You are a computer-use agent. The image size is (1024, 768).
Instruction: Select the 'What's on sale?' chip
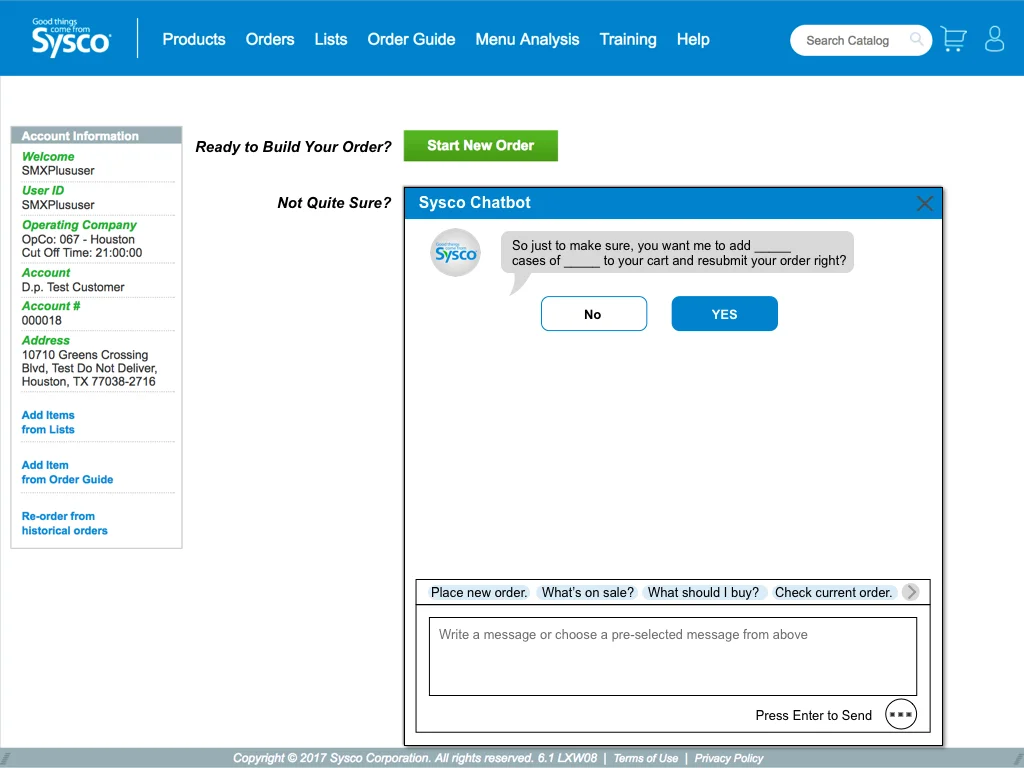click(588, 592)
